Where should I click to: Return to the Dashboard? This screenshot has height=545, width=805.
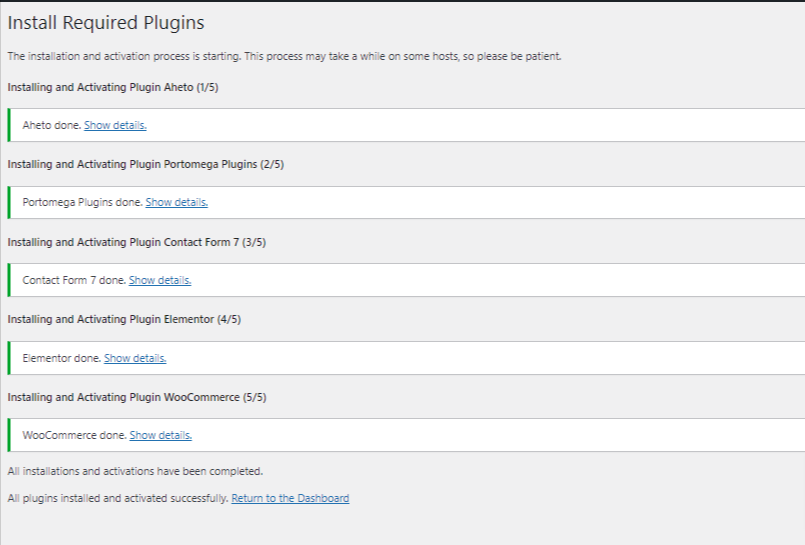290,498
